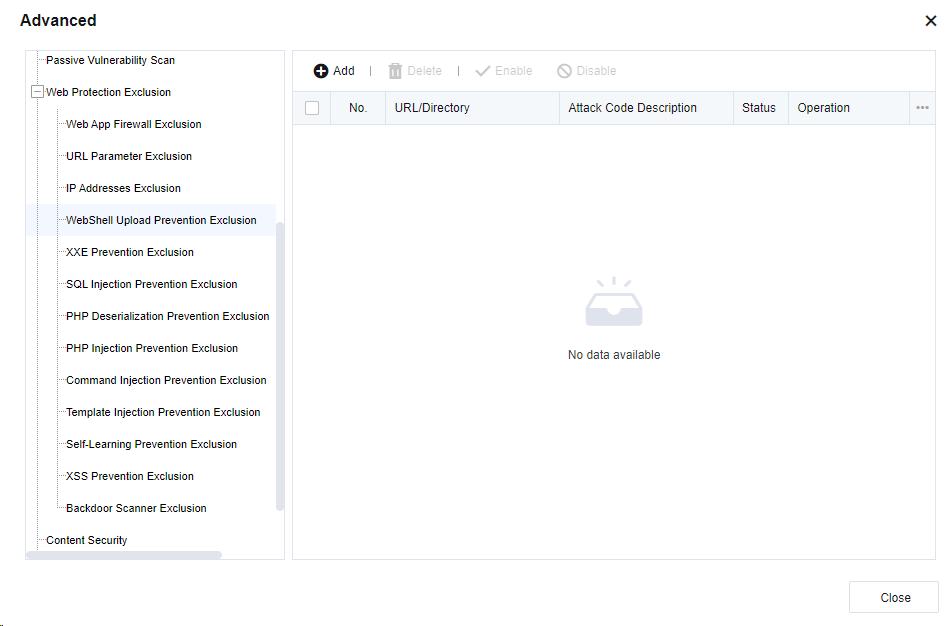Click the Enable checkmark icon
Viewport: 952px width, 626px height.
coord(483,71)
